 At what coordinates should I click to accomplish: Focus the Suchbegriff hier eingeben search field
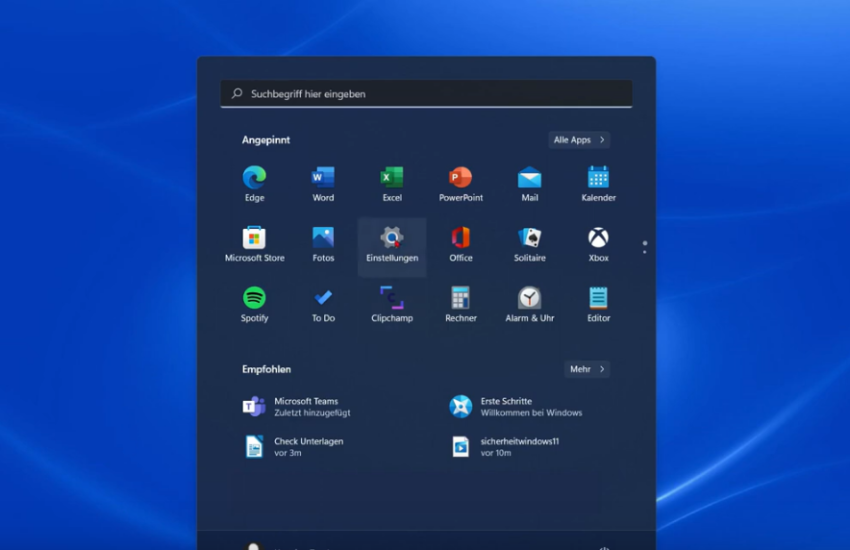(x=426, y=94)
